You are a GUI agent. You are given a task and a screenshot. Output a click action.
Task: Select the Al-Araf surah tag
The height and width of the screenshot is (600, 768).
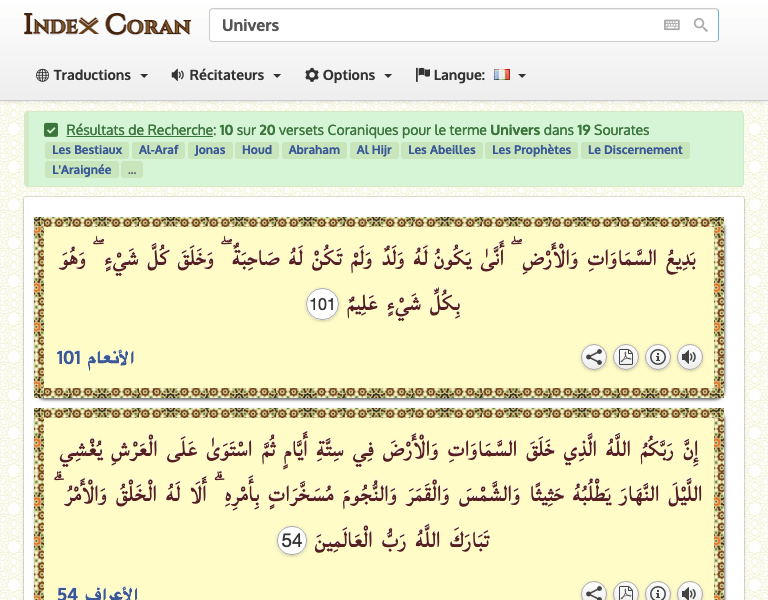pyautogui.click(x=159, y=150)
